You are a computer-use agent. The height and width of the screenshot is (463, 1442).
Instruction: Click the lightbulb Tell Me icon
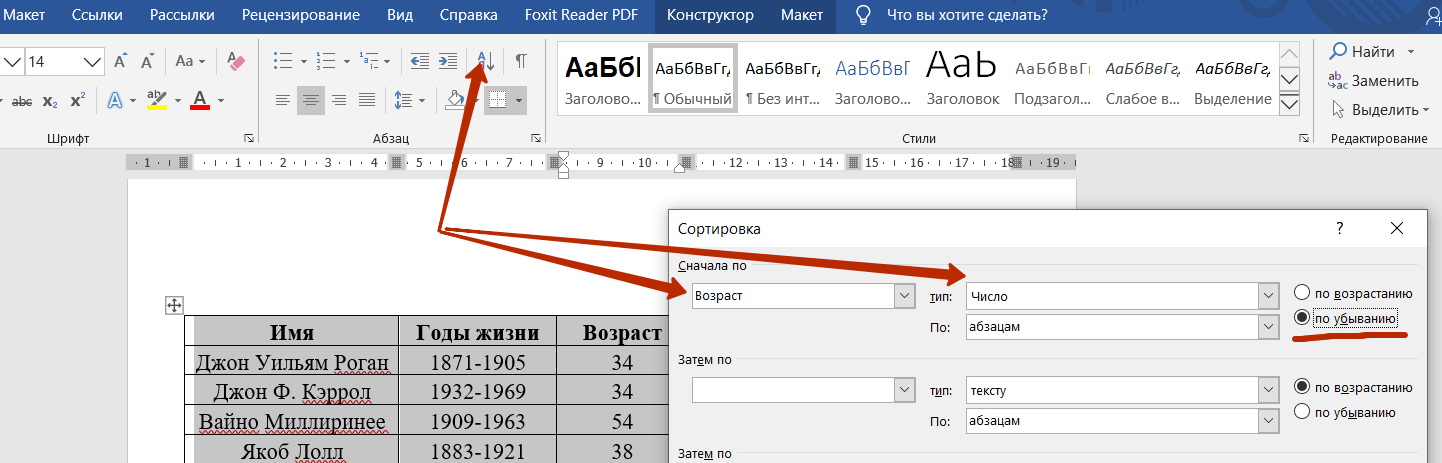pos(862,15)
